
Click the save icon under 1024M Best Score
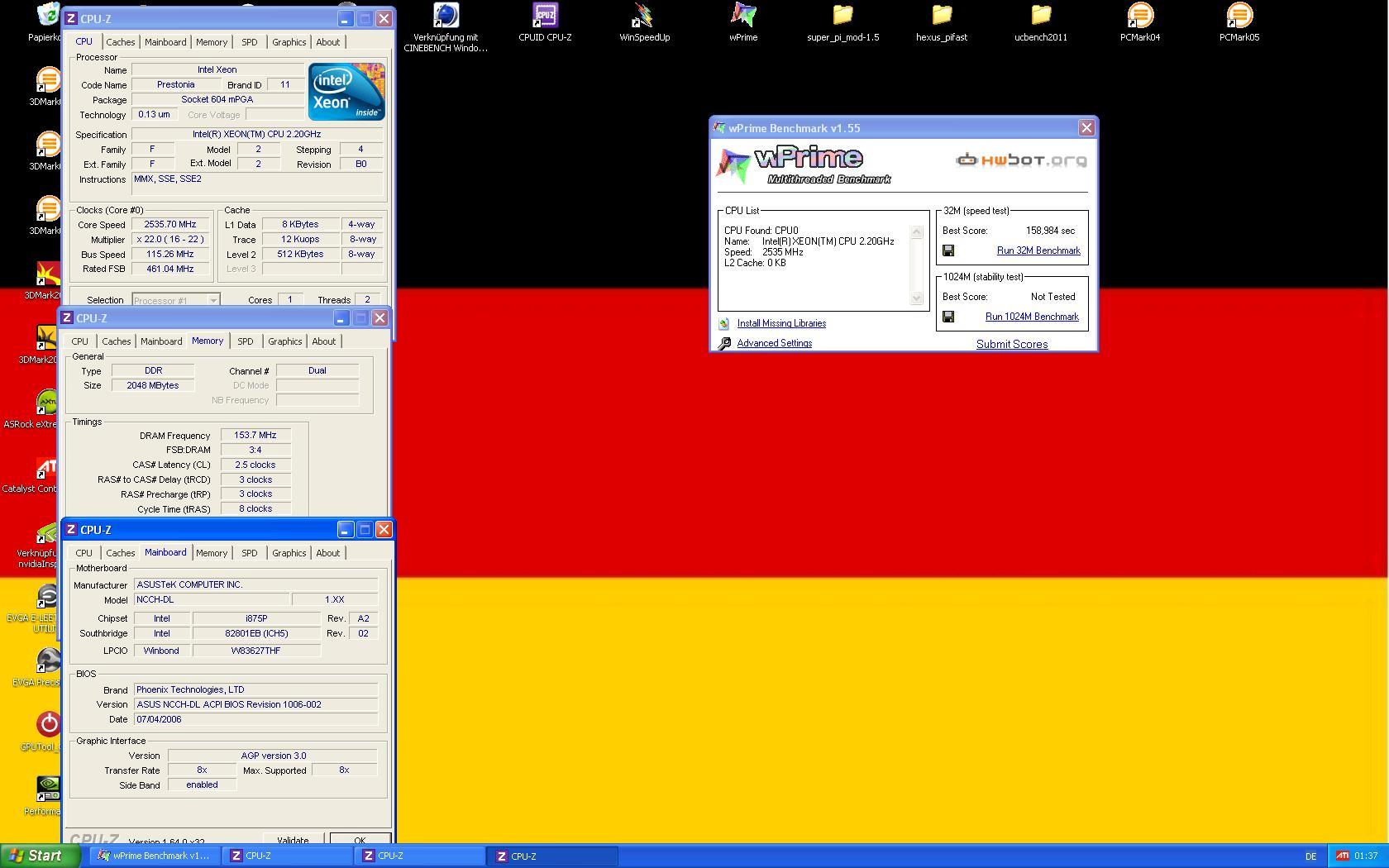coord(948,317)
